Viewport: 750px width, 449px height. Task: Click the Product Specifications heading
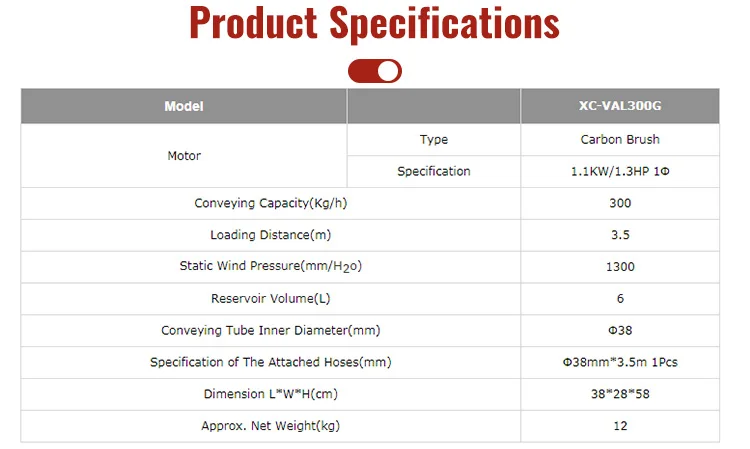pyautogui.click(x=375, y=24)
